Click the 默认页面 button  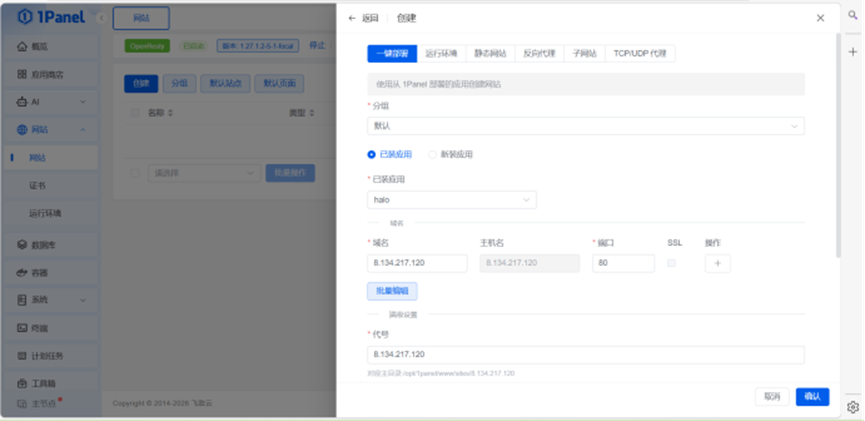(279, 84)
